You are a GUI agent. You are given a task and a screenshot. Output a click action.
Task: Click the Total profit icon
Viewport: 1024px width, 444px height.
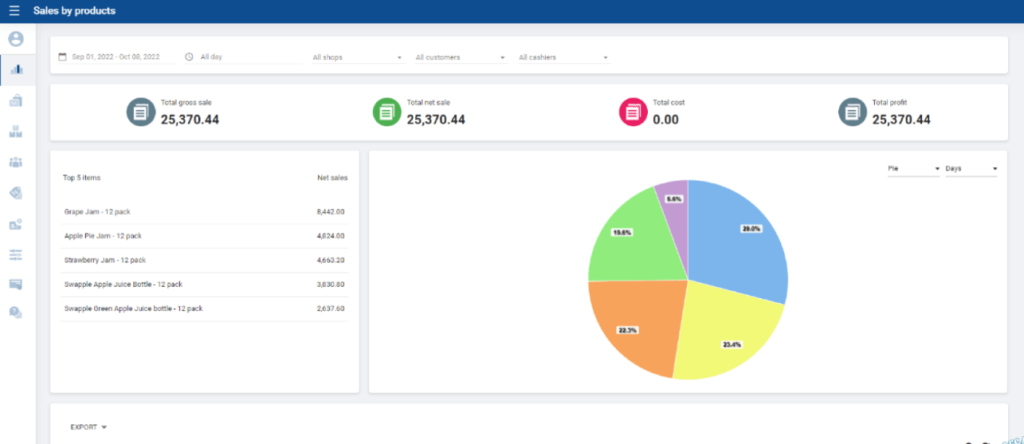click(x=852, y=113)
